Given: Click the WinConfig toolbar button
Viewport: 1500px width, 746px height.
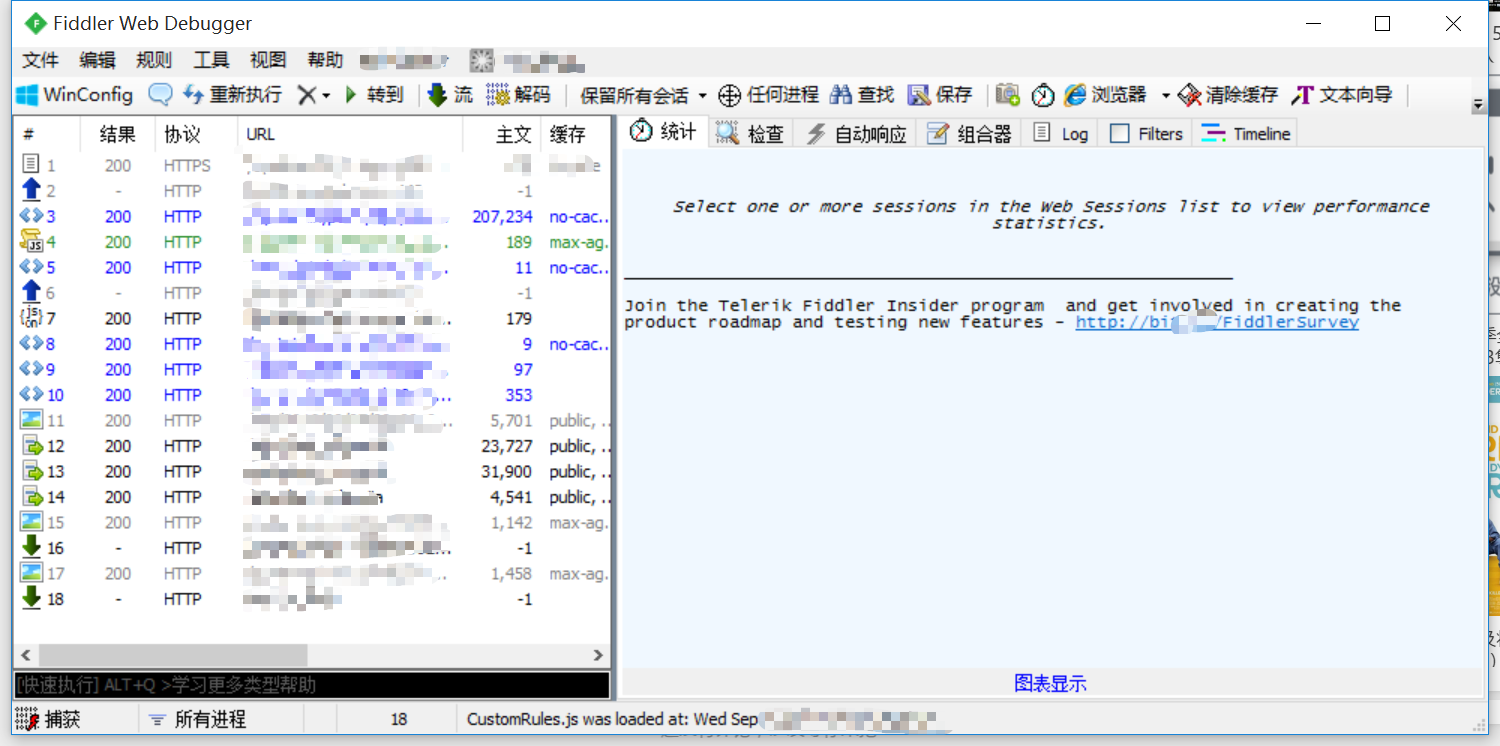Looking at the screenshot, I should 75,95.
